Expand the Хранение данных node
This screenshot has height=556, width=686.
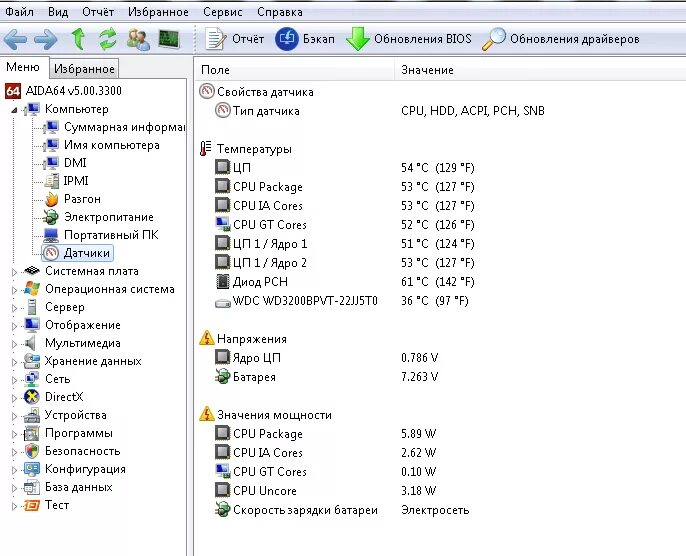14,362
